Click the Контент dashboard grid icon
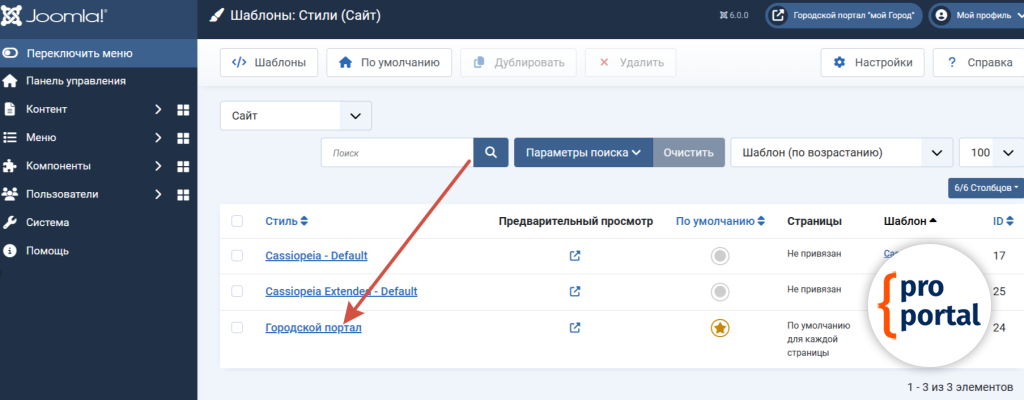1024x400 pixels. tap(183, 109)
